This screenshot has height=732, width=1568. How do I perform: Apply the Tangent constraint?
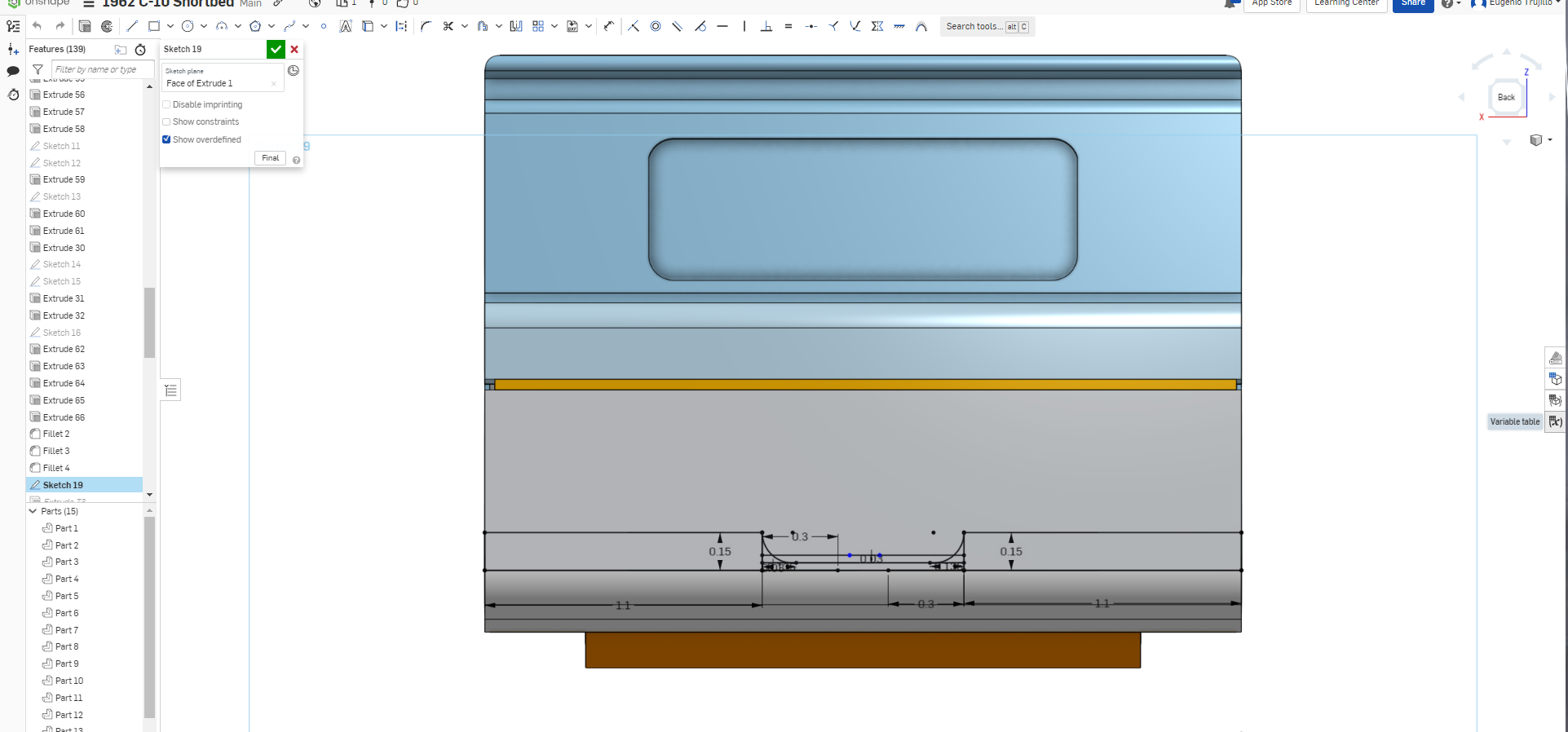(700, 26)
